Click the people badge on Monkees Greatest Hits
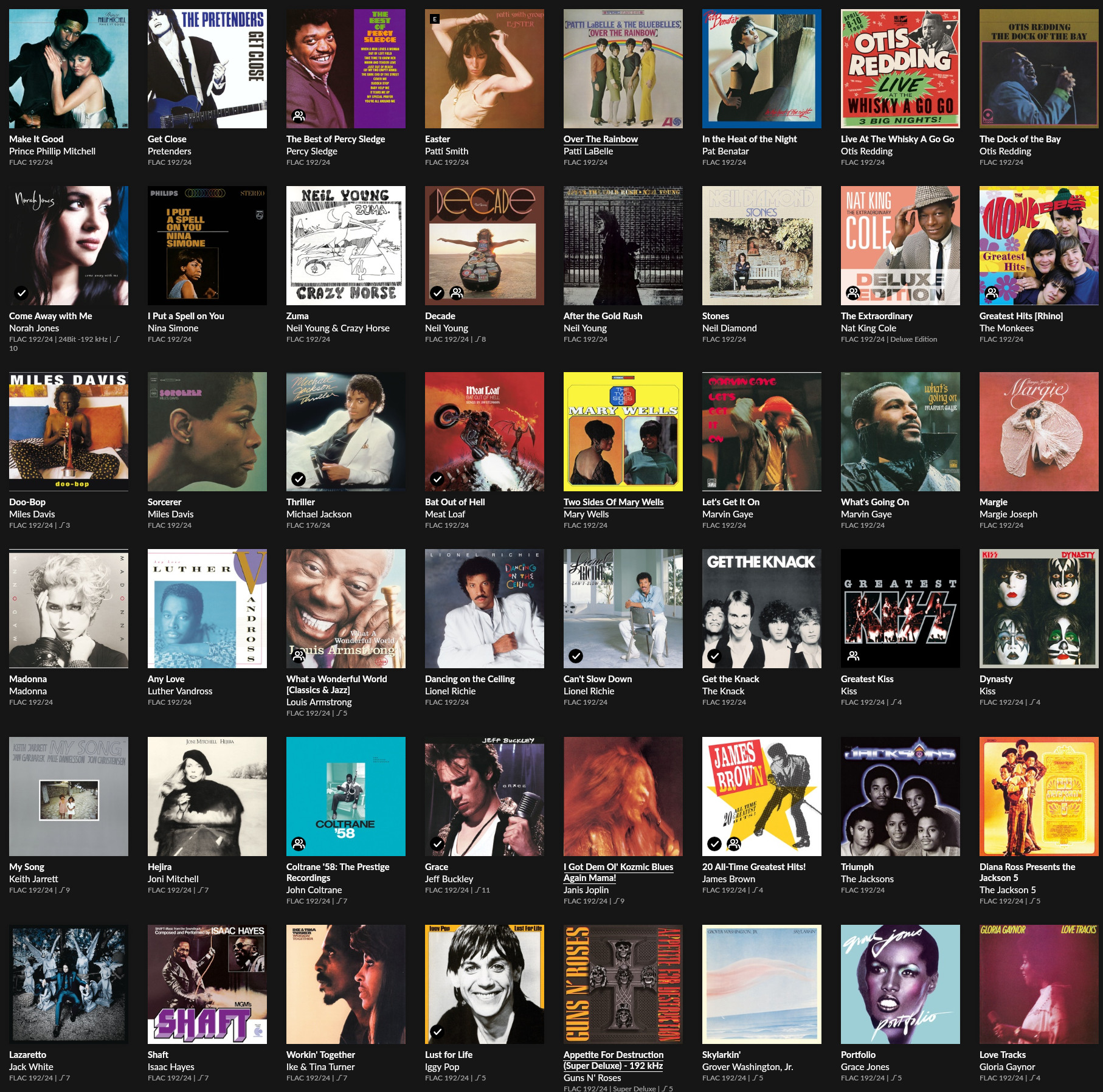Screen dimensions: 1103x1092 [x=992, y=293]
